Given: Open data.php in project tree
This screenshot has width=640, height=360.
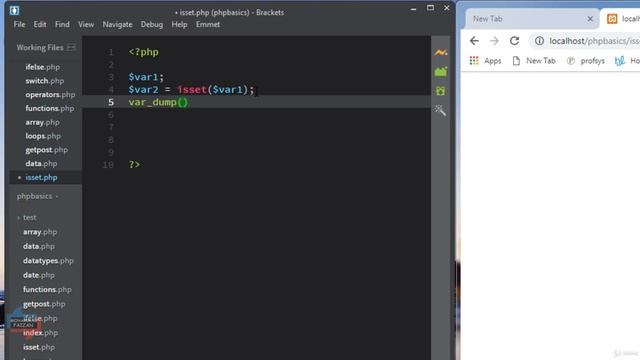Looking at the screenshot, I should [39, 247].
